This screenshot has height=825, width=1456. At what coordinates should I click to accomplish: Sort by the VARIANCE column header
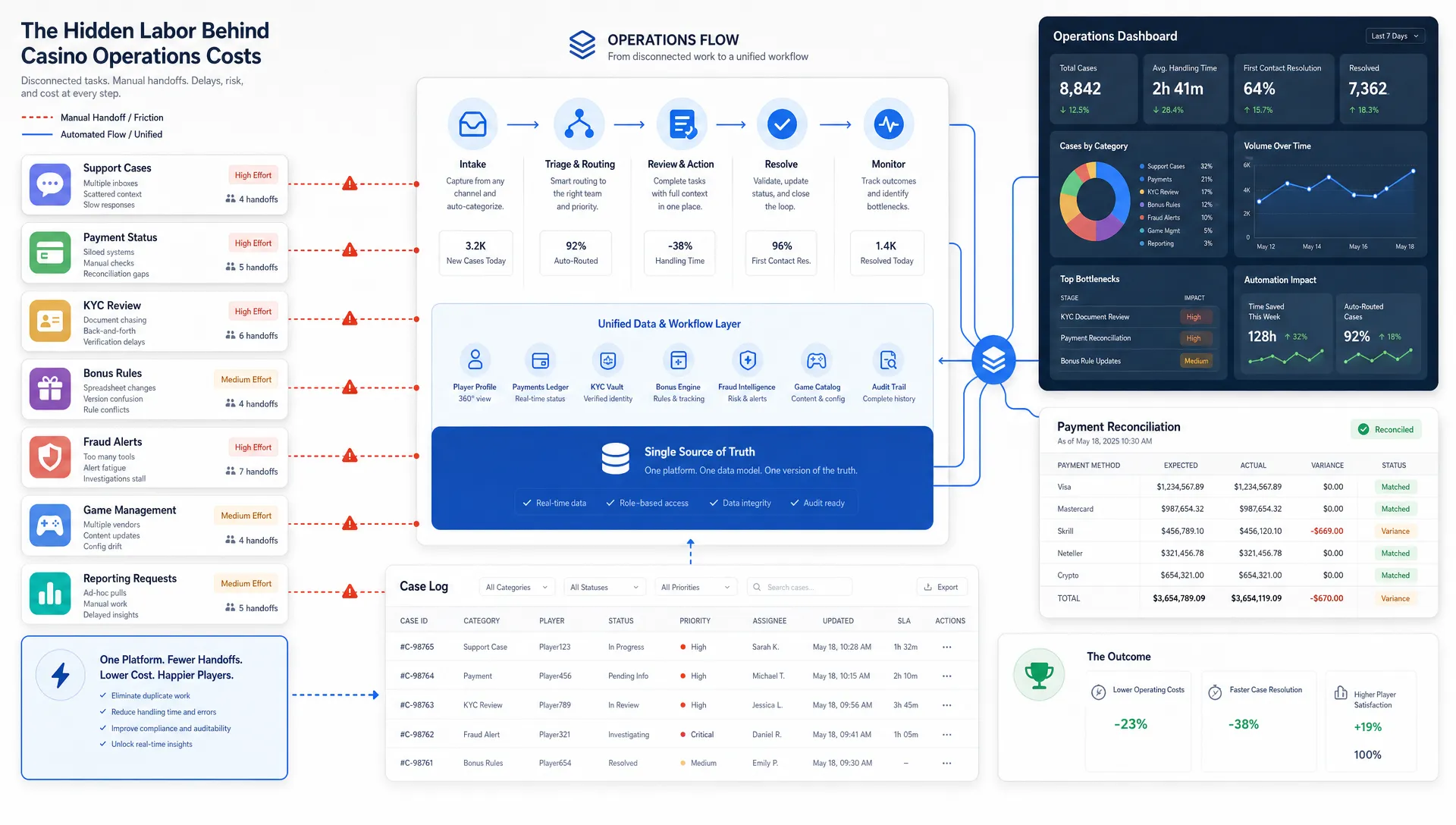point(1327,466)
